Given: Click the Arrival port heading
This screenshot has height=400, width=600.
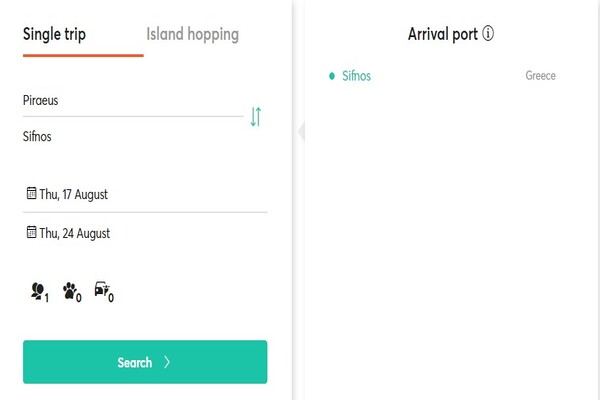Looking at the screenshot, I should (443, 34).
